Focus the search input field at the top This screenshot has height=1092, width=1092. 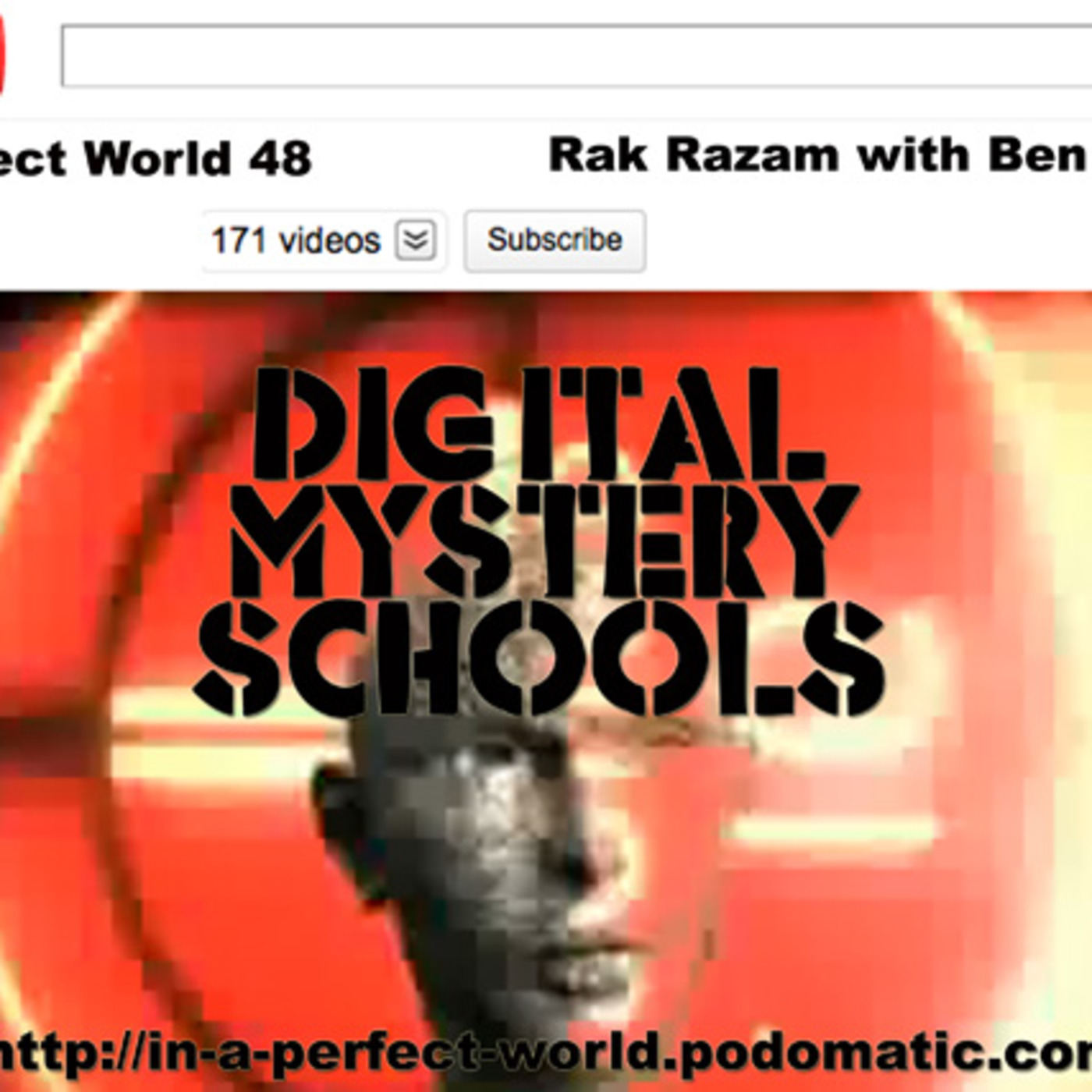coord(577,55)
